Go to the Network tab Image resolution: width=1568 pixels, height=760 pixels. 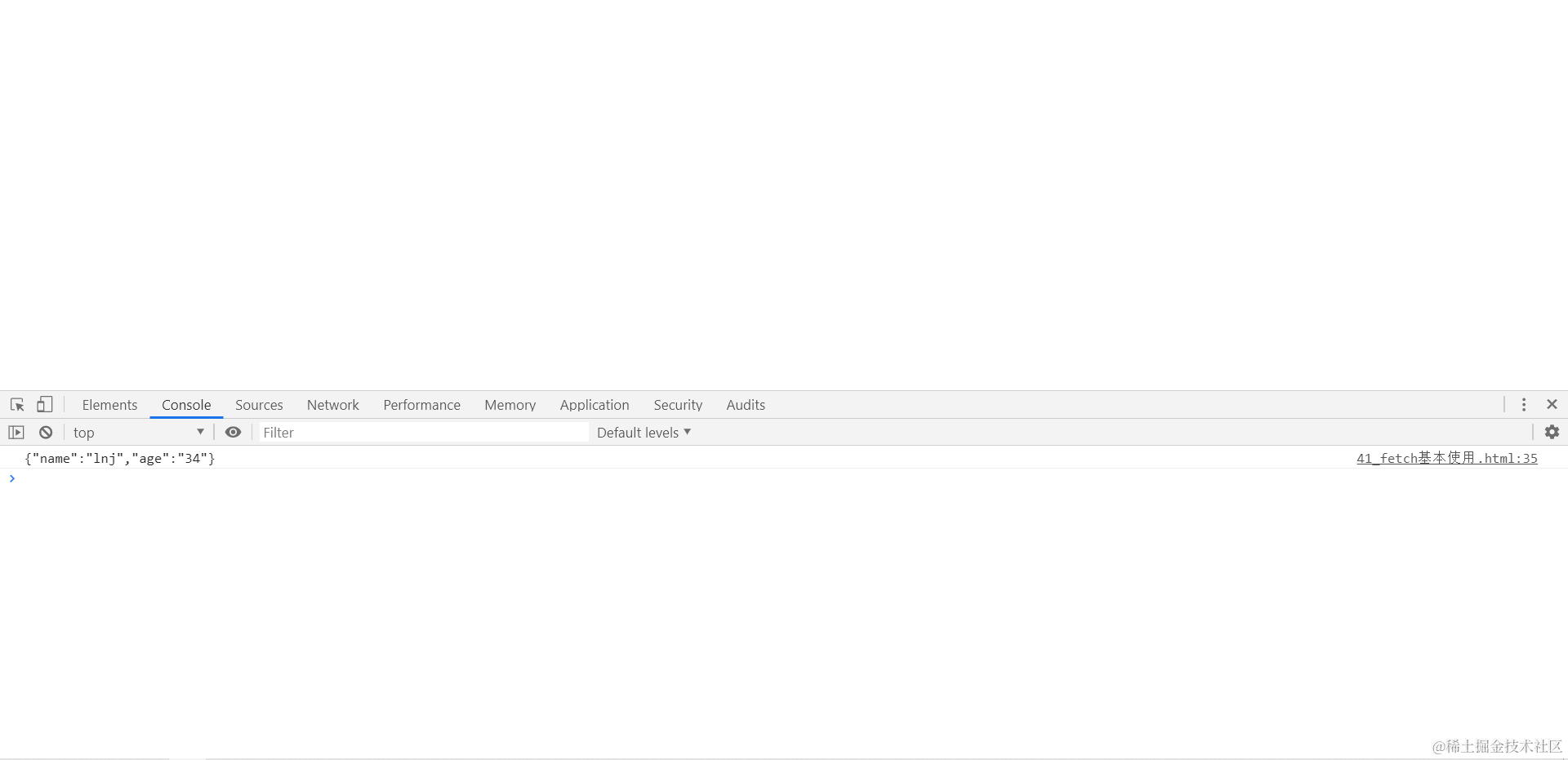[332, 405]
